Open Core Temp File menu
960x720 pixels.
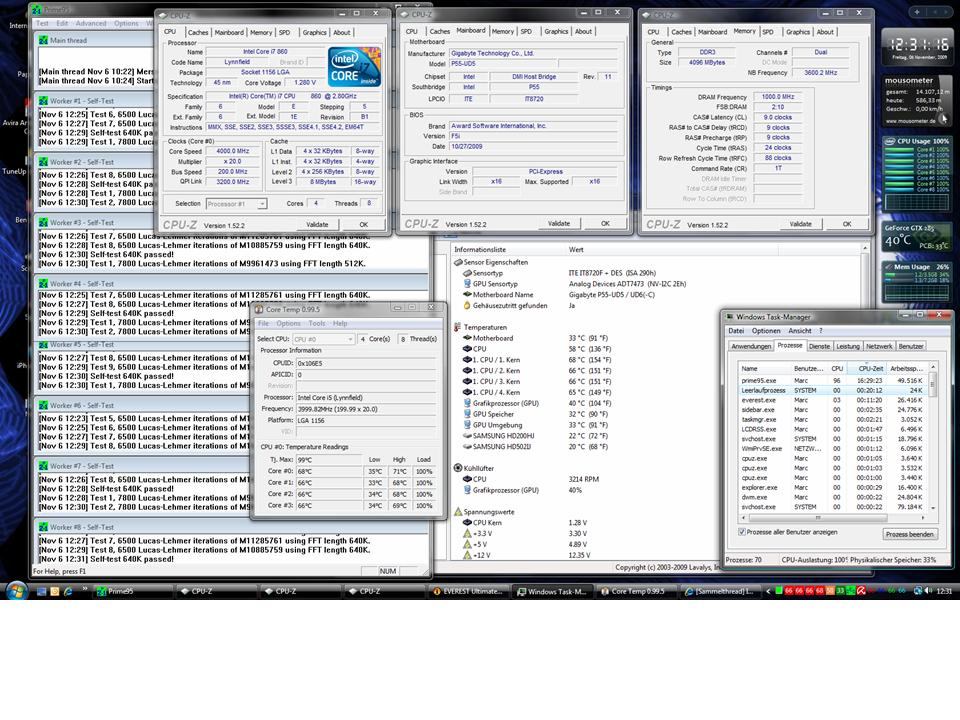click(263, 323)
